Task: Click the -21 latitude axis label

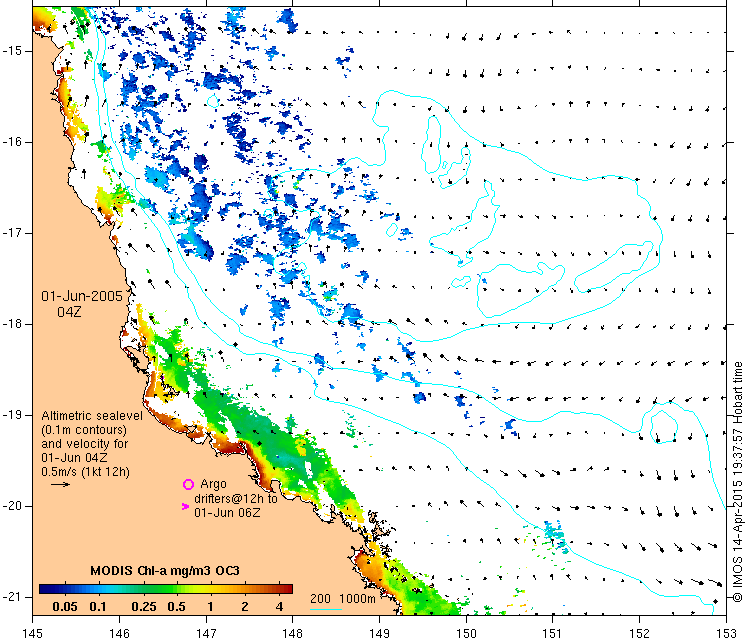Action: 11,597
